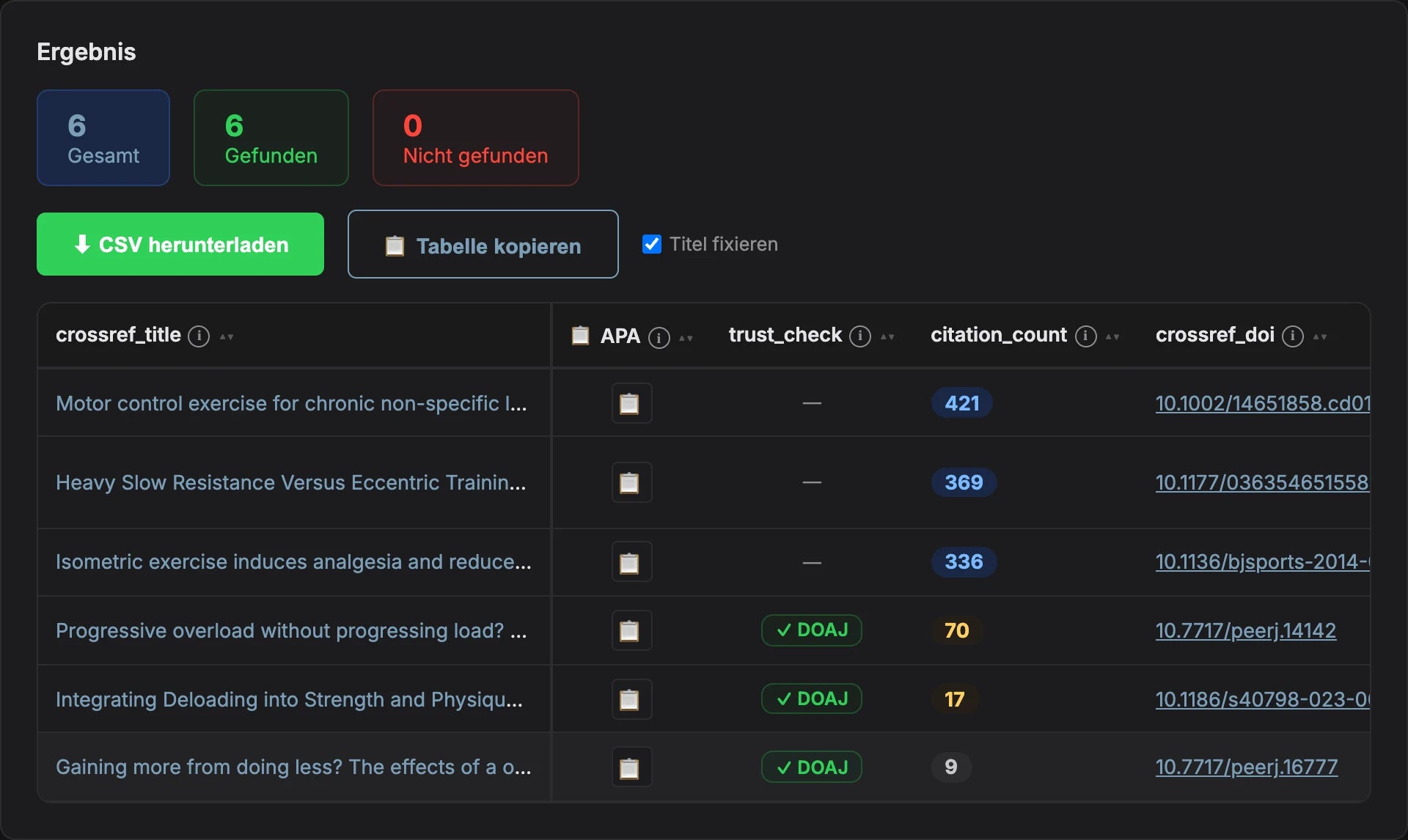Click citation count 336 badge

(x=964, y=561)
